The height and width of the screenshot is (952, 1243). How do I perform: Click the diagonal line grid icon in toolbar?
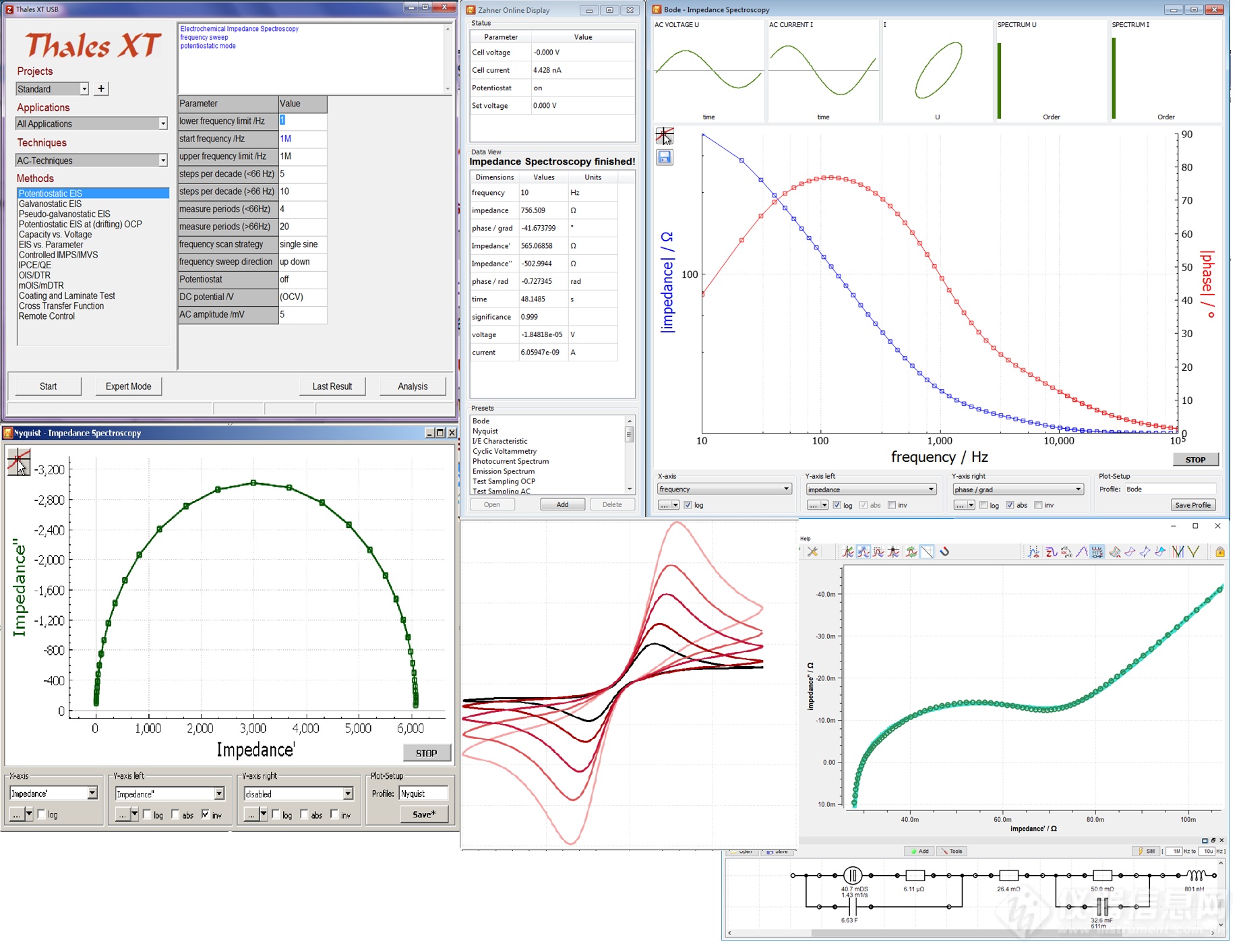[927, 552]
